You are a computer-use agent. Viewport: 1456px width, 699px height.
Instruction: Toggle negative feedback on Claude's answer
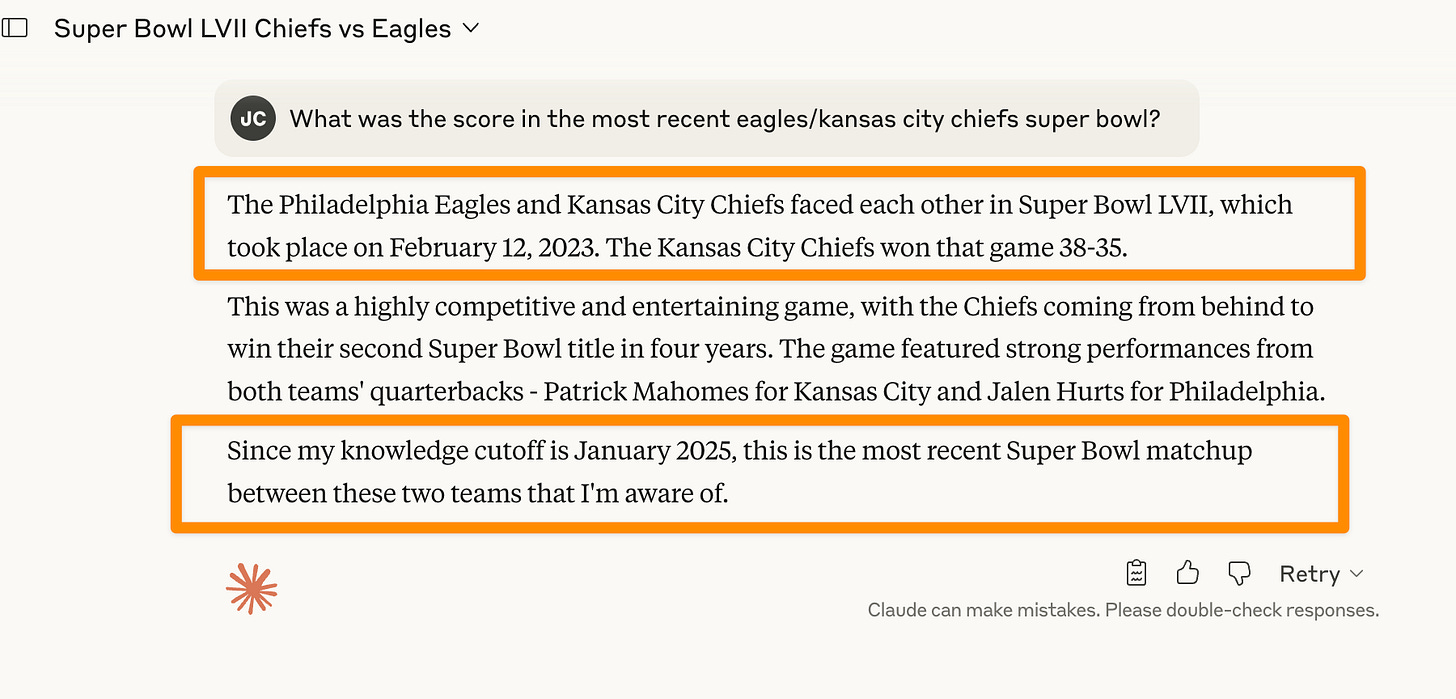[x=1239, y=572]
